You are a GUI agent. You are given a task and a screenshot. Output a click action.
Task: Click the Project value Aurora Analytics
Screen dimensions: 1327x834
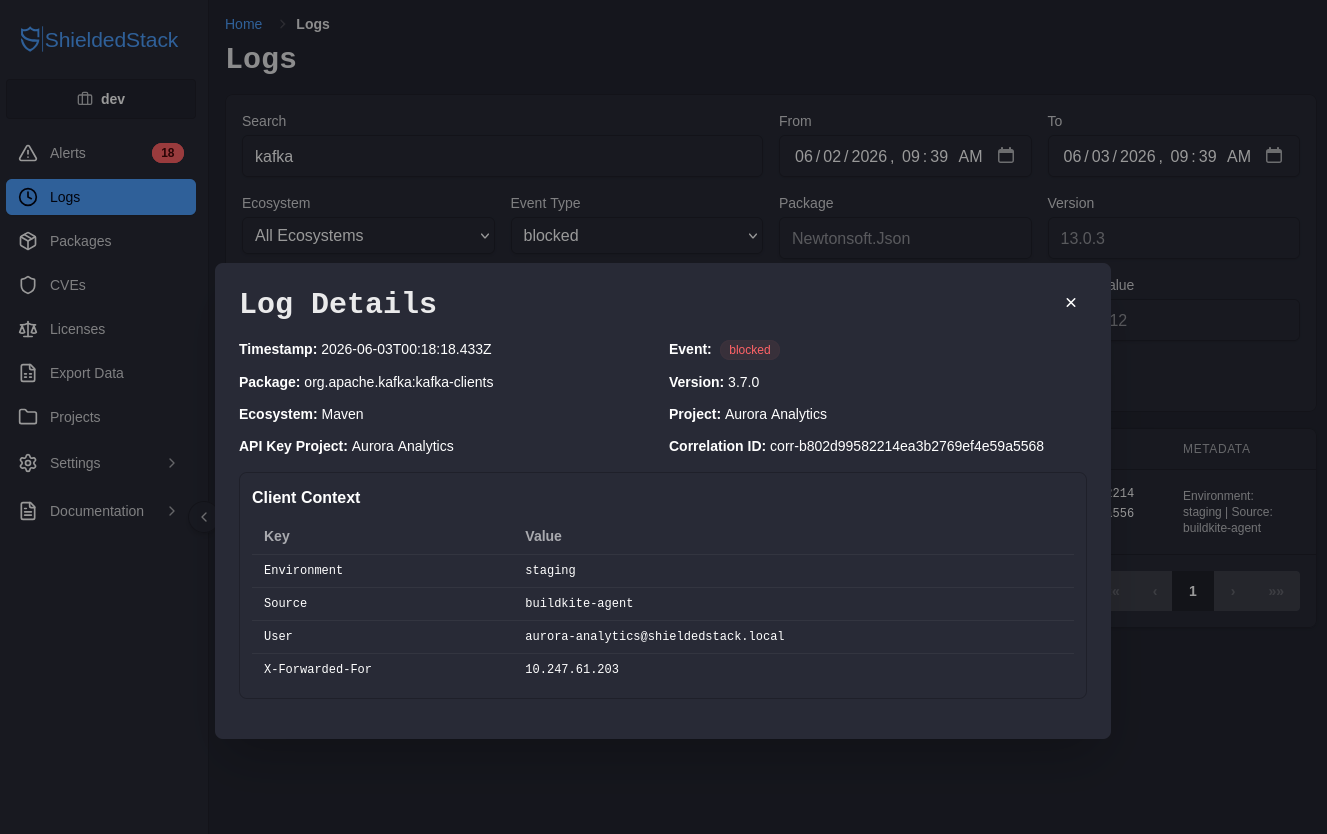(x=776, y=414)
